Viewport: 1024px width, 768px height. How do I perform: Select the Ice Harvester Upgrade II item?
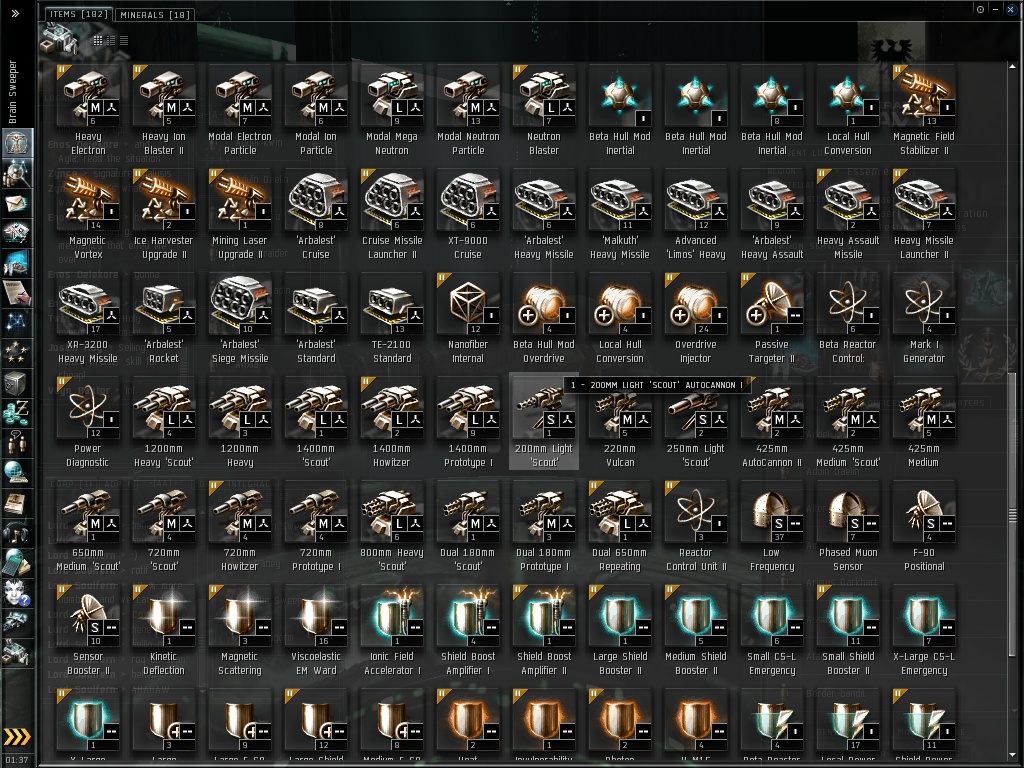coord(164,215)
